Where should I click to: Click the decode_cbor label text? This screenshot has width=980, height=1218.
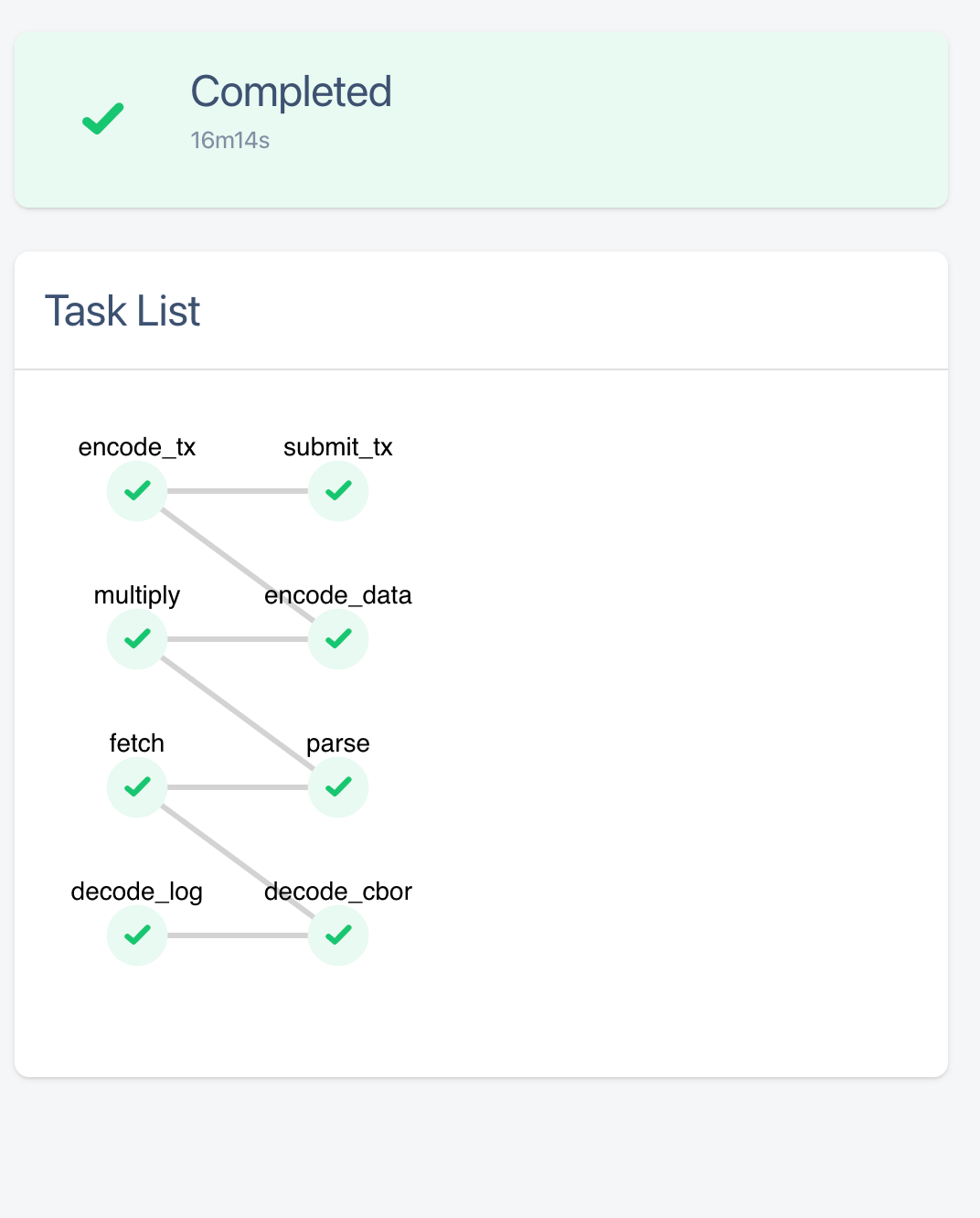point(338,892)
